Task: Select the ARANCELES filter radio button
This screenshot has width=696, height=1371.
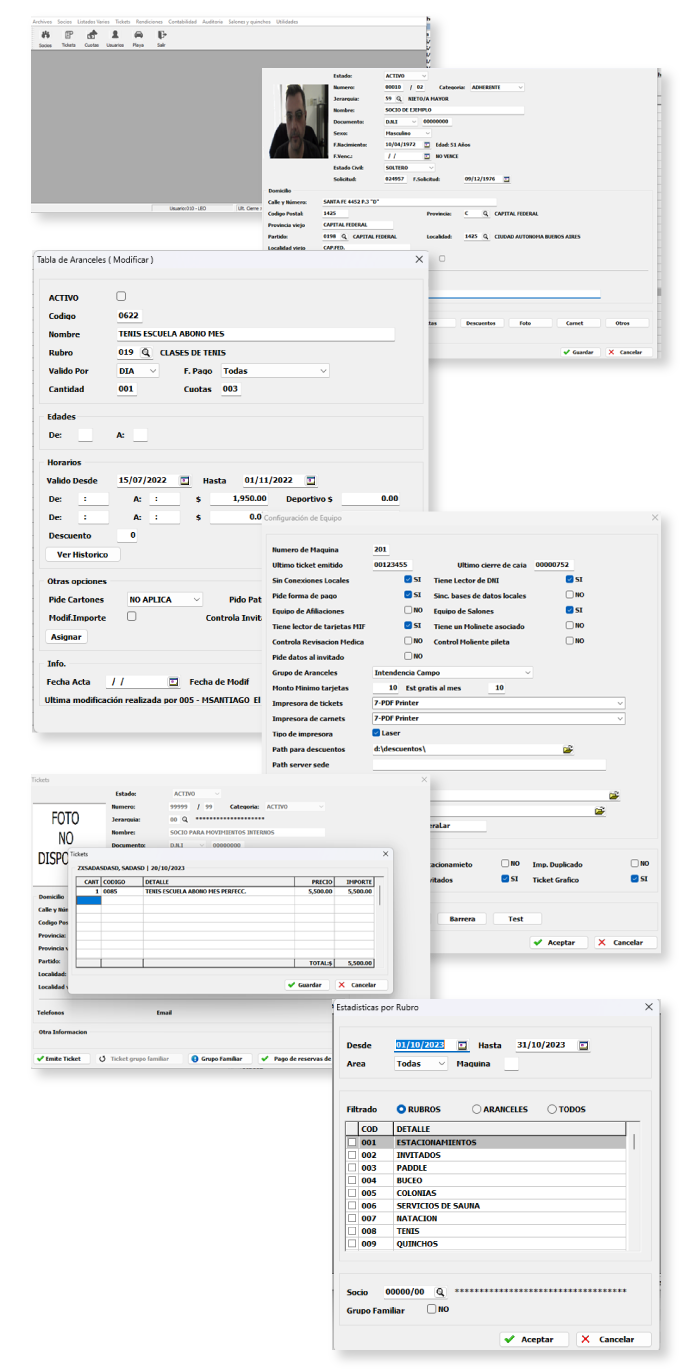Action: pyautogui.click(x=476, y=1109)
